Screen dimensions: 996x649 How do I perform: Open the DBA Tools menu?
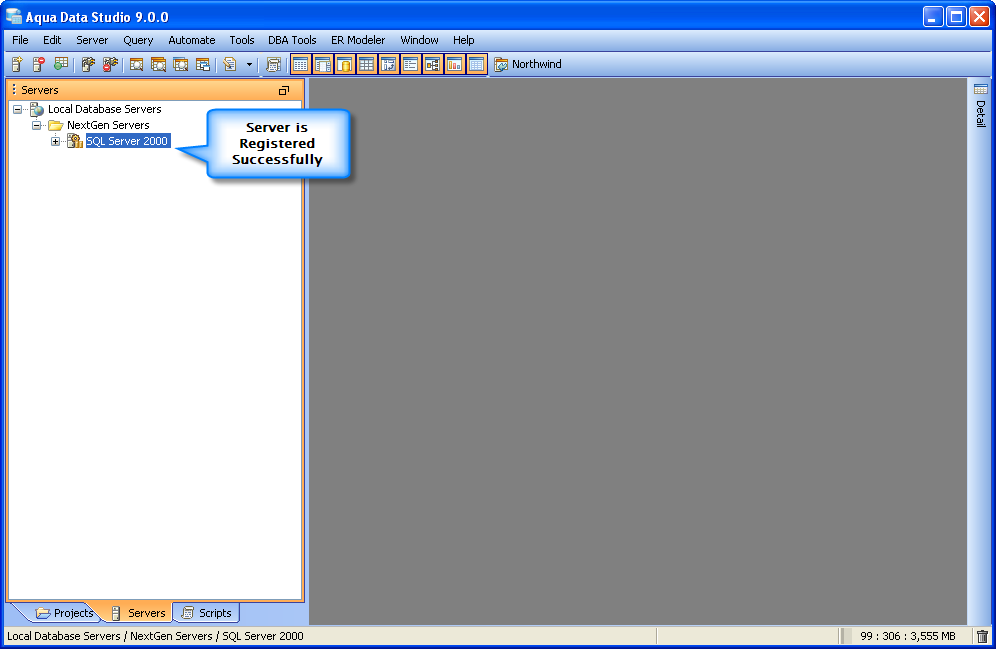click(x=292, y=40)
